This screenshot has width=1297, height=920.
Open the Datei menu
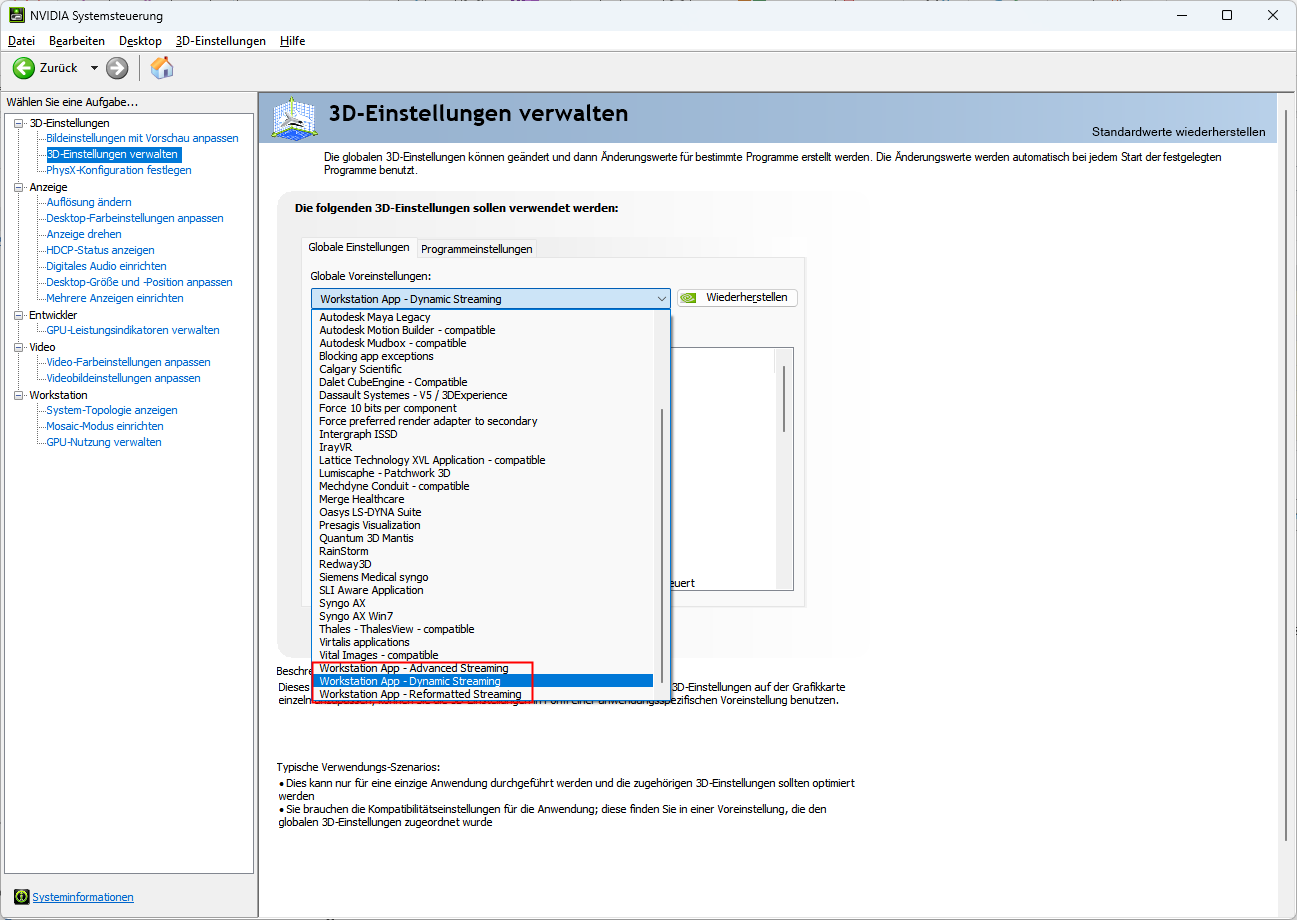coord(21,41)
